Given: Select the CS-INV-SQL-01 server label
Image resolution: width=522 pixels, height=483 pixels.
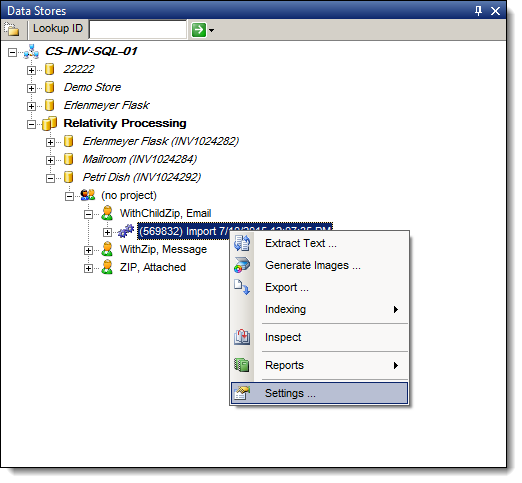Looking at the screenshot, I should [x=91, y=51].
